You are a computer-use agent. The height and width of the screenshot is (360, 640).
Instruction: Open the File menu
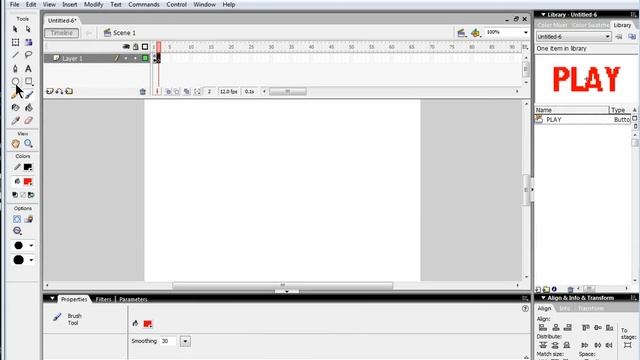point(14,4)
